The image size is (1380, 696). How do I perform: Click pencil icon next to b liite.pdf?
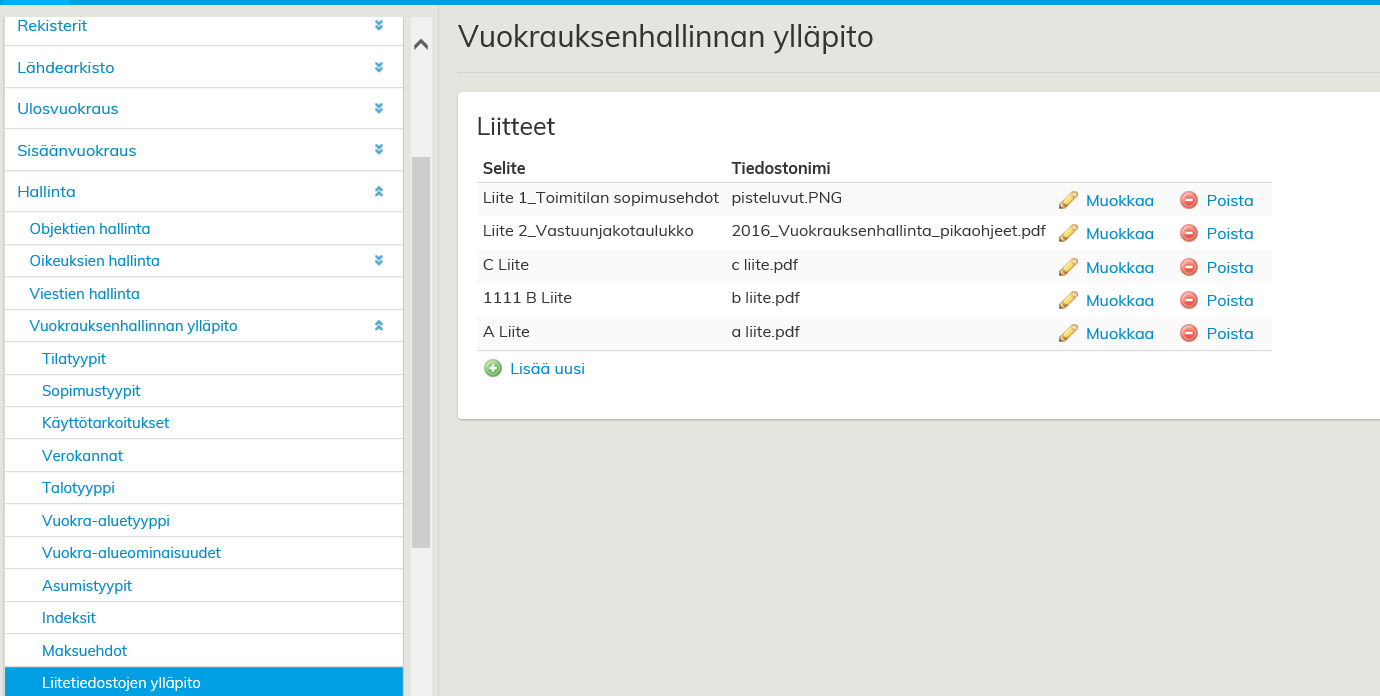coord(1068,300)
